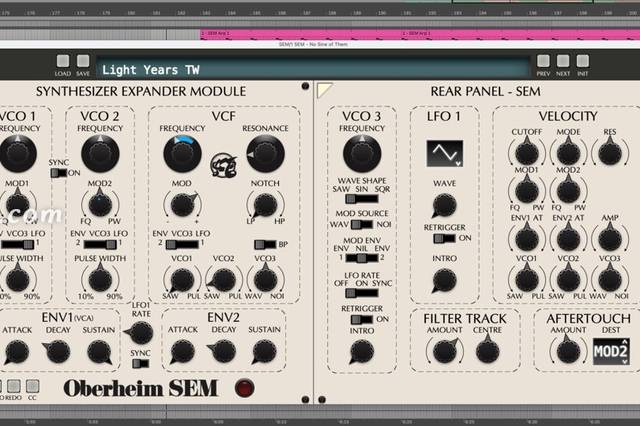
Task: Go to previous preset with PREV
Action: pos(543,61)
